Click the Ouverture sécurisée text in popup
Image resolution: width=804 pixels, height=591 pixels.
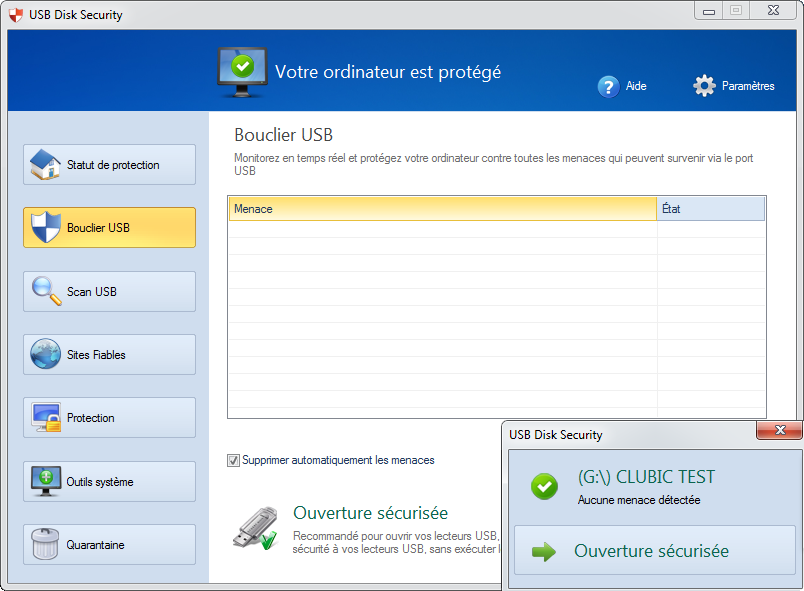651,551
